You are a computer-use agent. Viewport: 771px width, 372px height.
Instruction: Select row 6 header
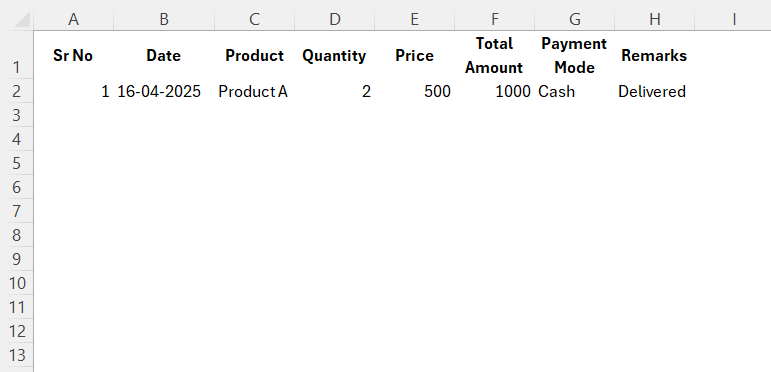click(17, 187)
